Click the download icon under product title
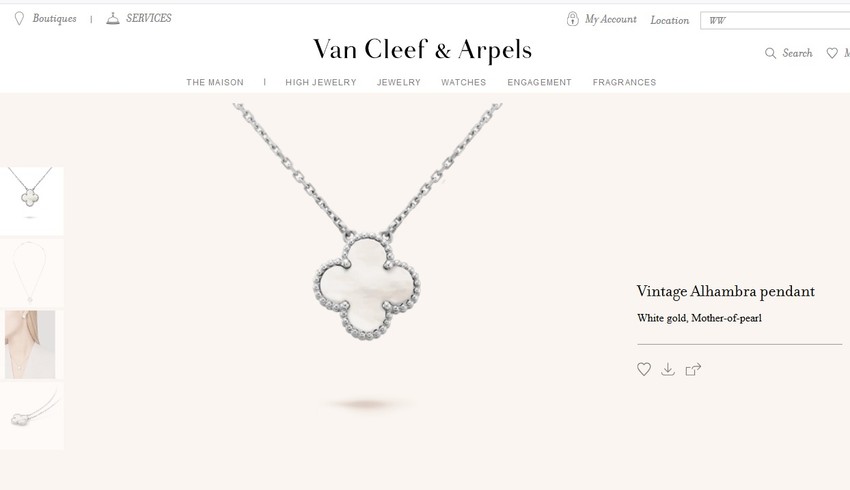The image size is (850, 490). point(668,369)
